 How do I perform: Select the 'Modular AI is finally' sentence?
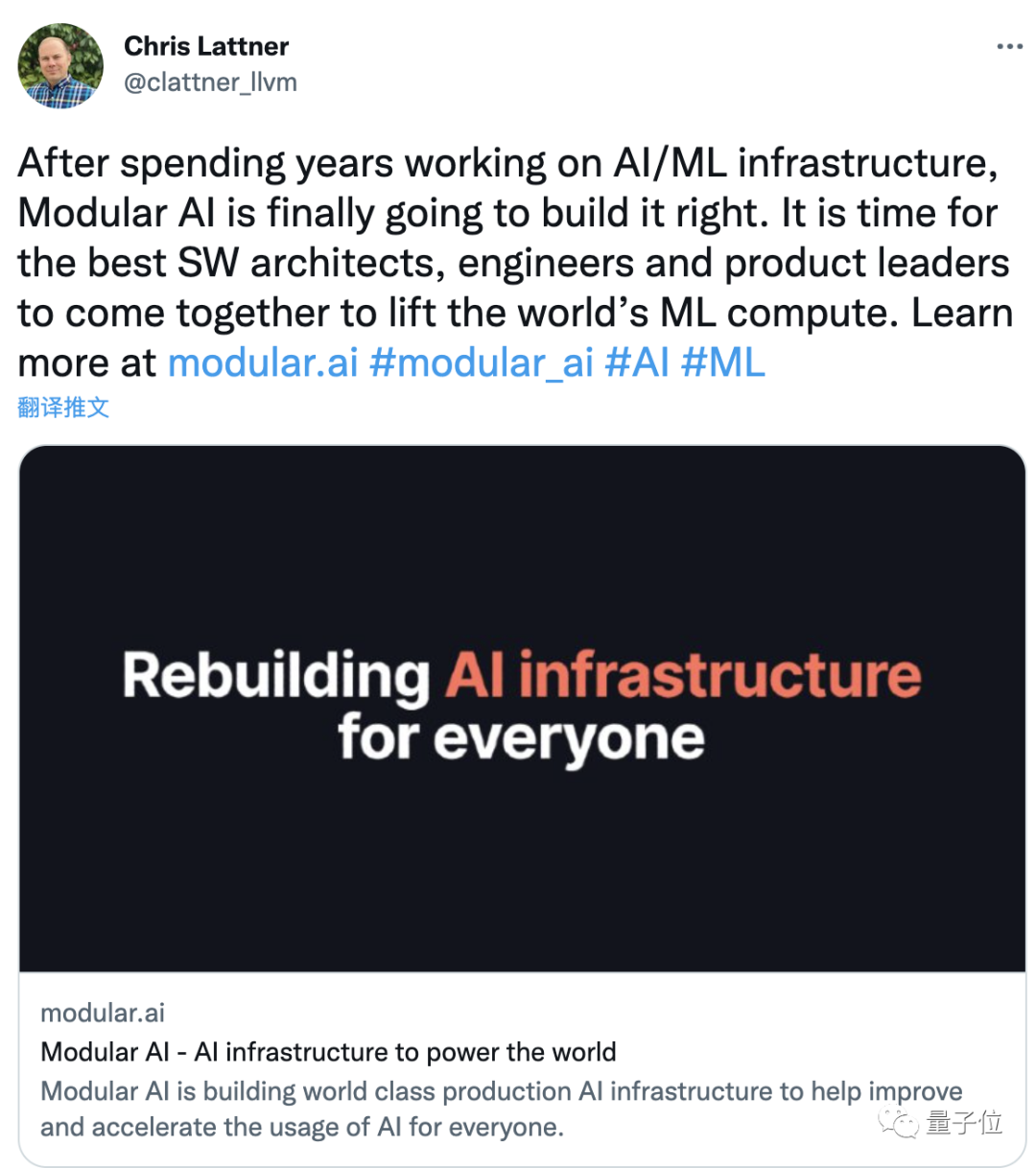point(393,213)
